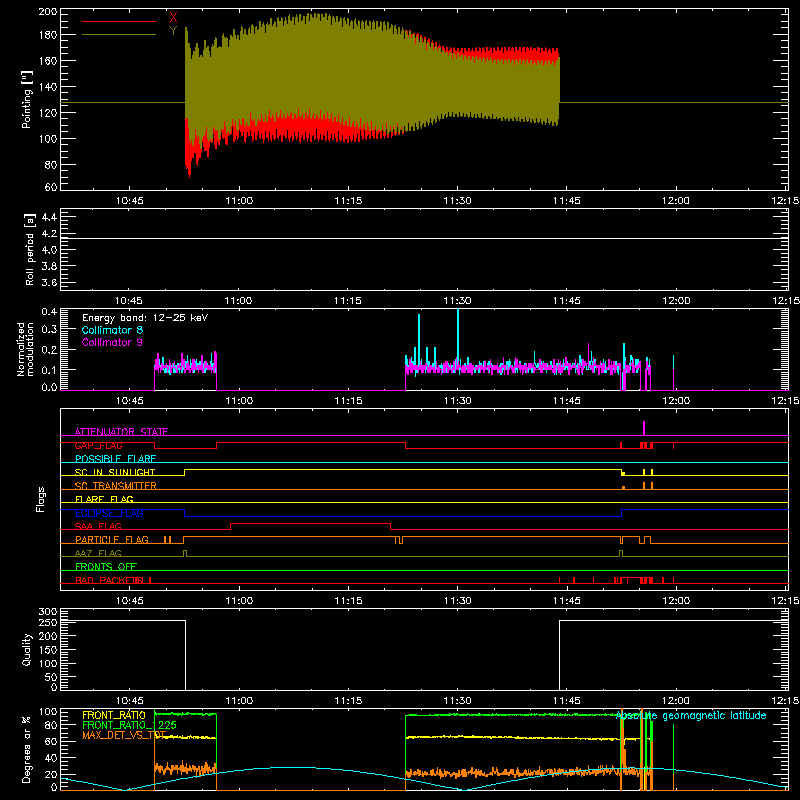Click the 'GAP_FLAG' flag label
This screenshot has width=800, height=800.
(98, 445)
